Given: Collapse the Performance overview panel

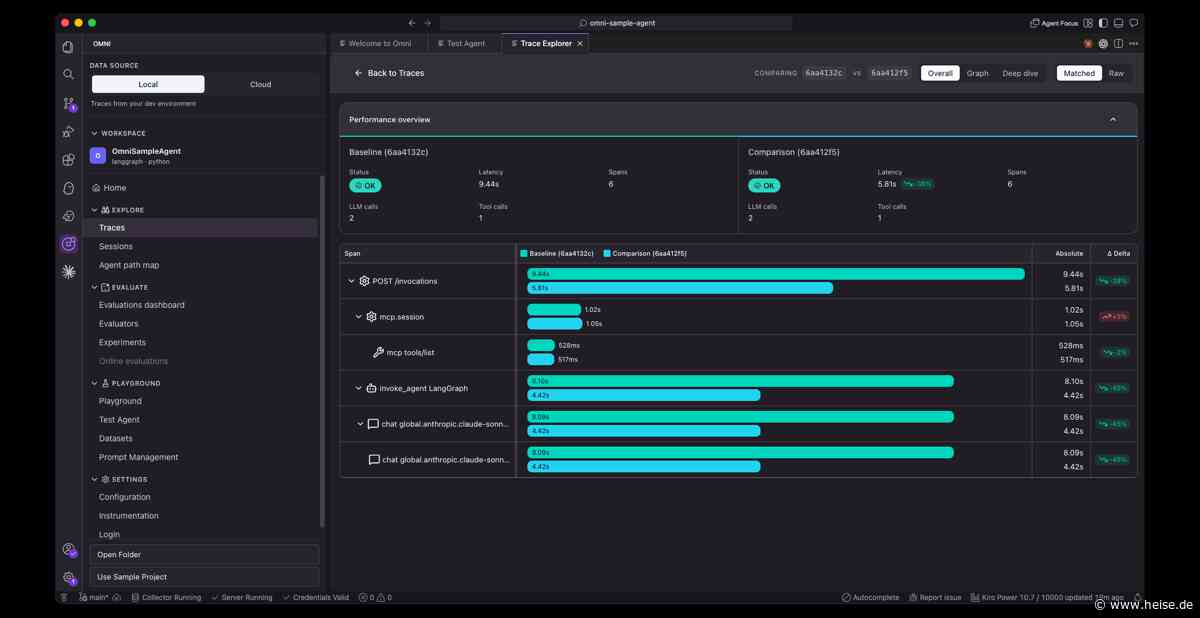Looking at the screenshot, I should click(x=1113, y=119).
